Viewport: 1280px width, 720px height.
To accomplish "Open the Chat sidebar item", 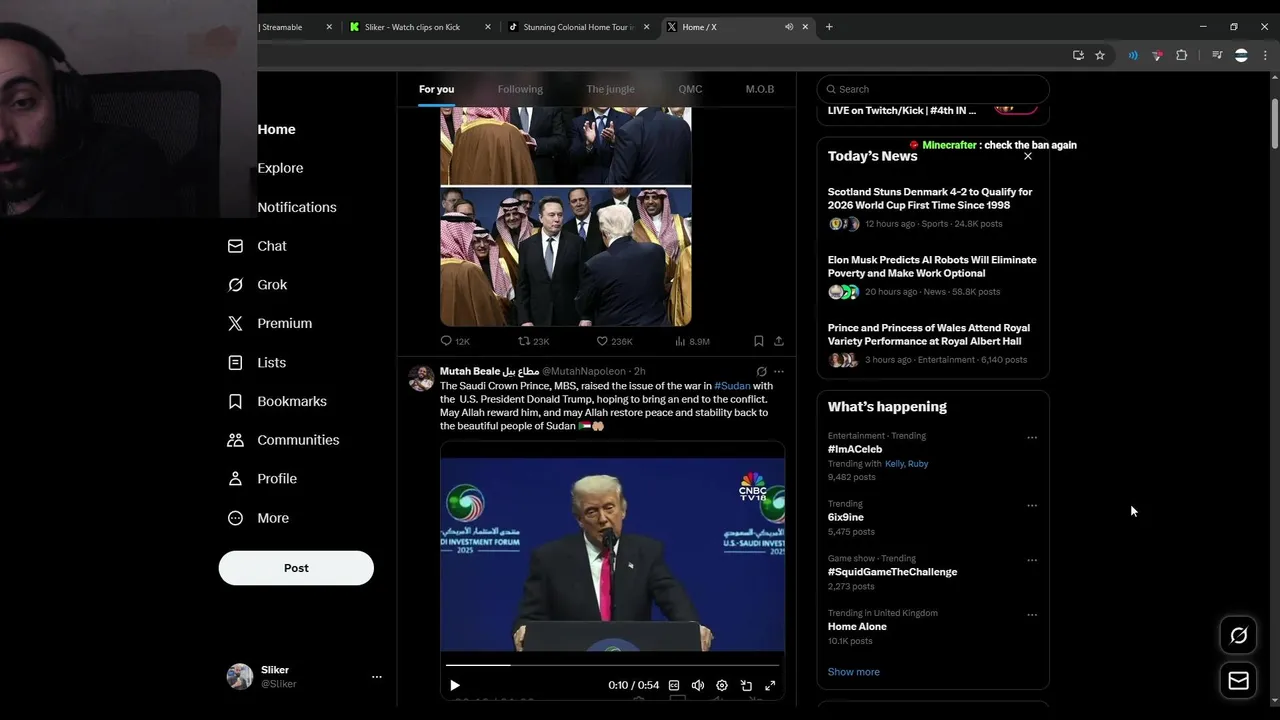I will pos(257,246).
